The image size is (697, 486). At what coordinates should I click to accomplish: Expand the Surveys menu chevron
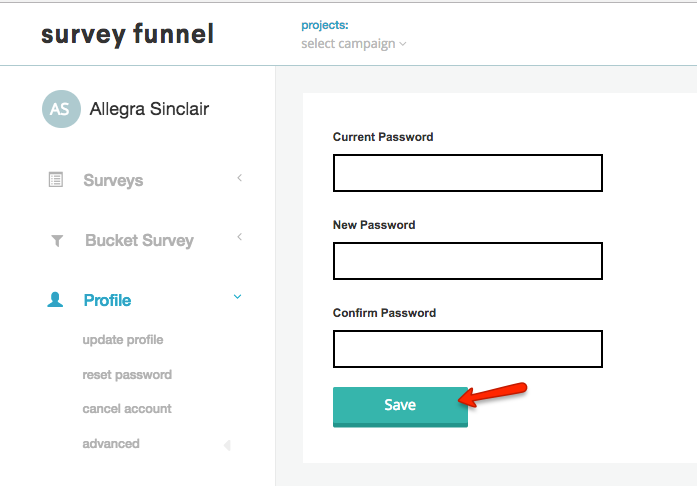240,178
